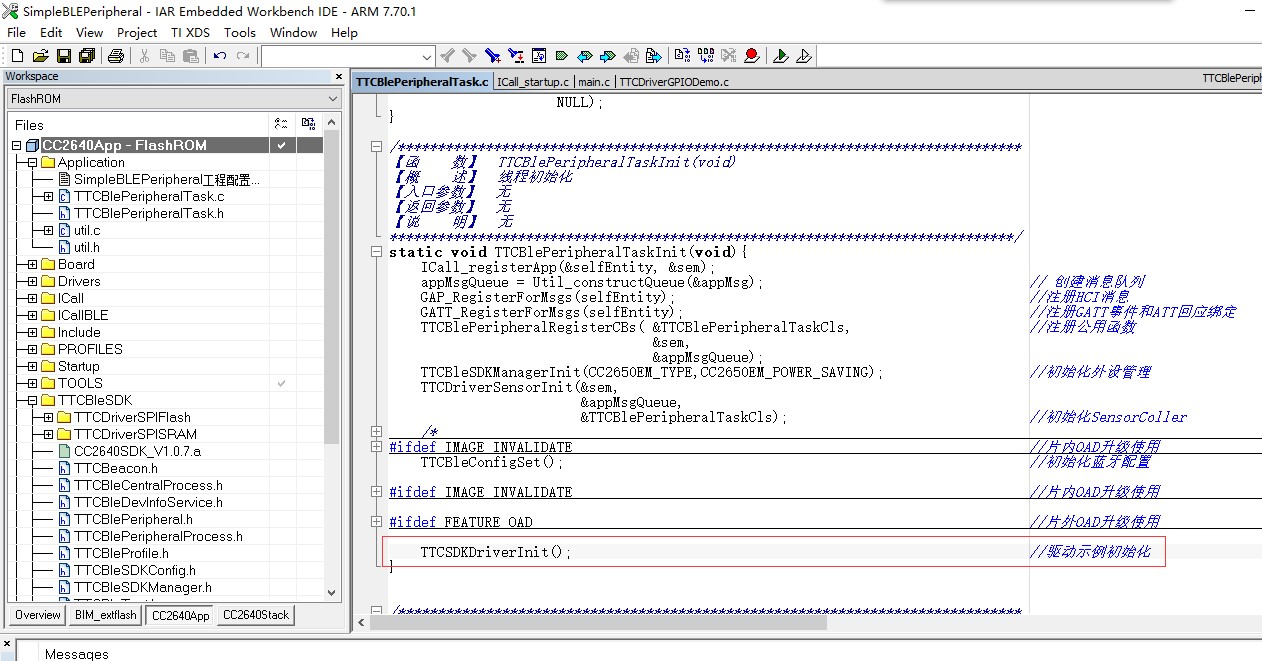Collapse TTCBlePeripheralTaskInit function in editor
The width and height of the screenshot is (1262, 661).
pyautogui.click(x=376, y=252)
